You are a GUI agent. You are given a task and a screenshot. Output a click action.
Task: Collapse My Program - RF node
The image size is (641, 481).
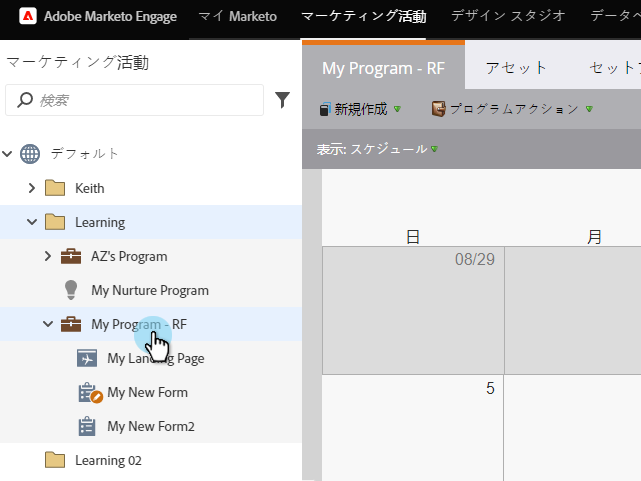tap(48, 324)
